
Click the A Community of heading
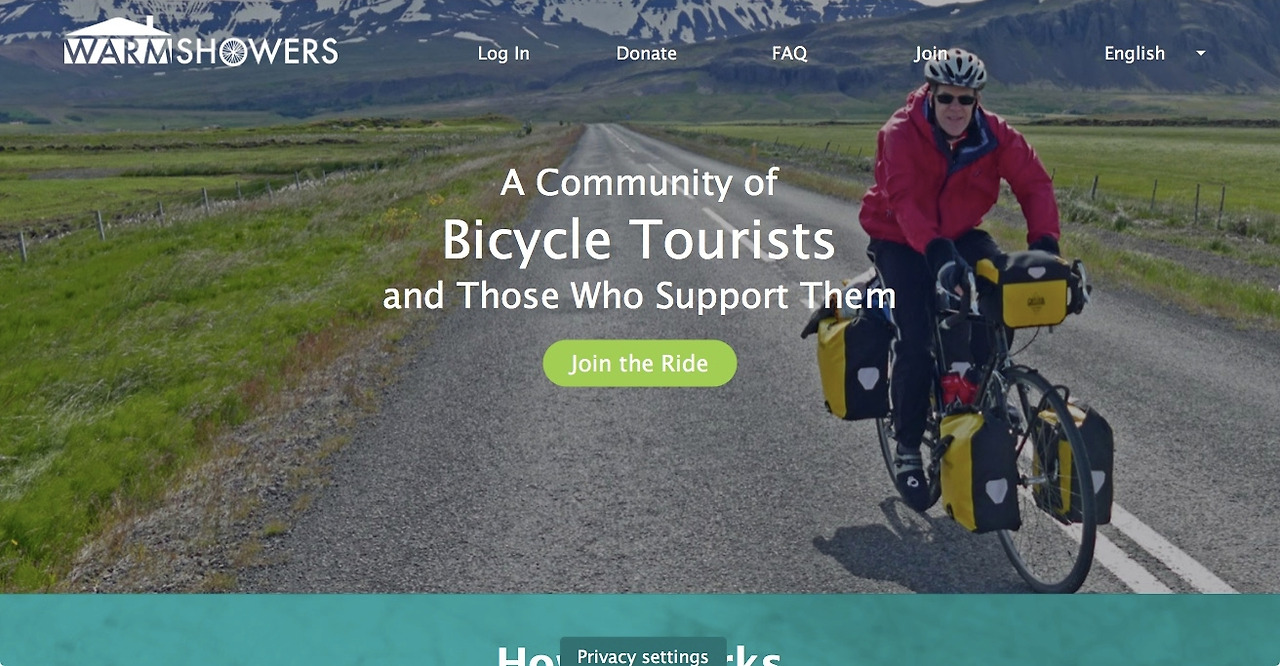tap(639, 183)
